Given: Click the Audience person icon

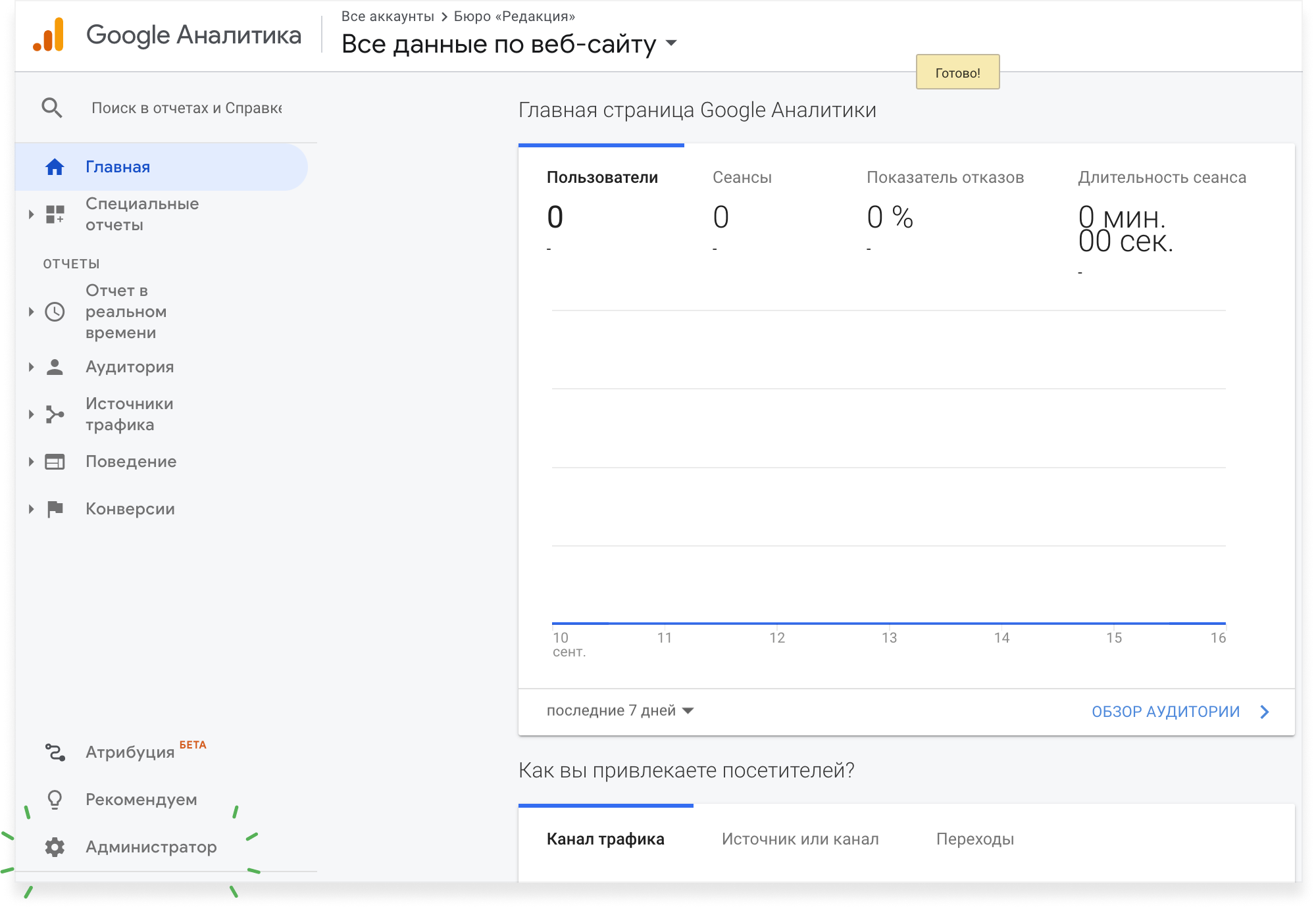Looking at the screenshot, I should coord(55,367).
